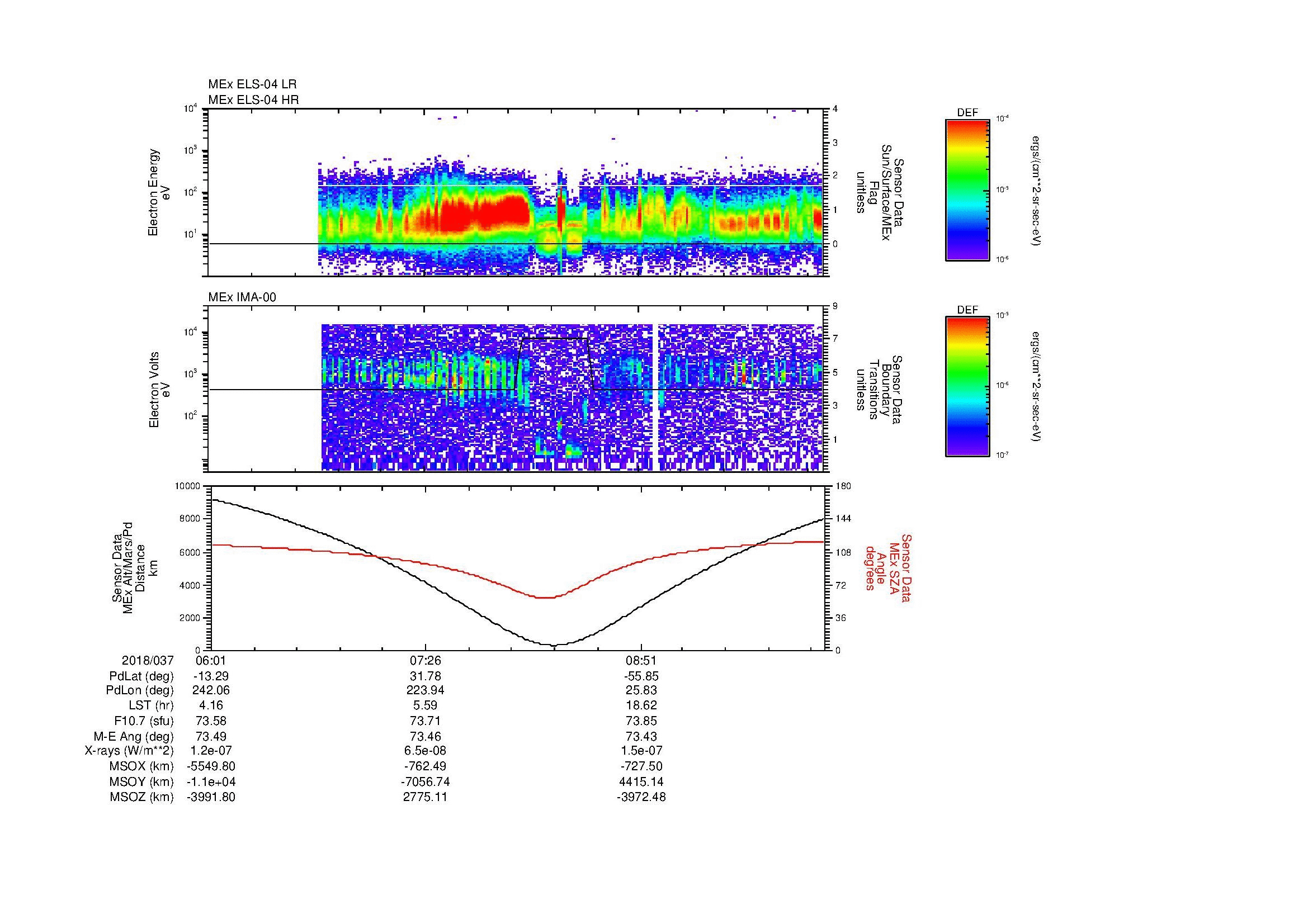This screenshot has height=924, width=1308.
Task: Click the M-E Ang value 73.43
Action: [x=641, y=737]
